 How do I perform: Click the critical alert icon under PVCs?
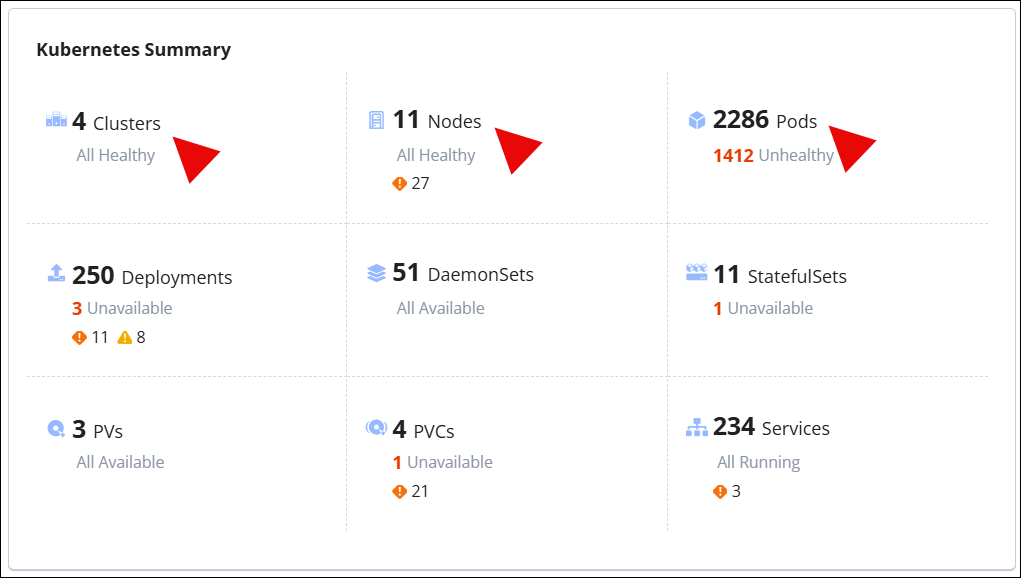(400, 492)
